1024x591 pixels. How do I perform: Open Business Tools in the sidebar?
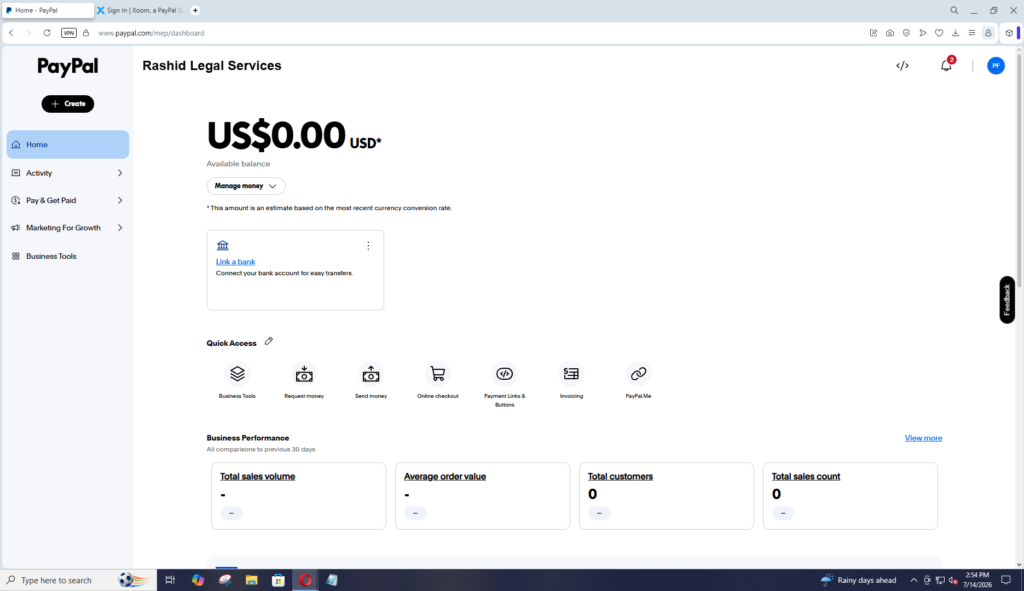tap(68, 256)
